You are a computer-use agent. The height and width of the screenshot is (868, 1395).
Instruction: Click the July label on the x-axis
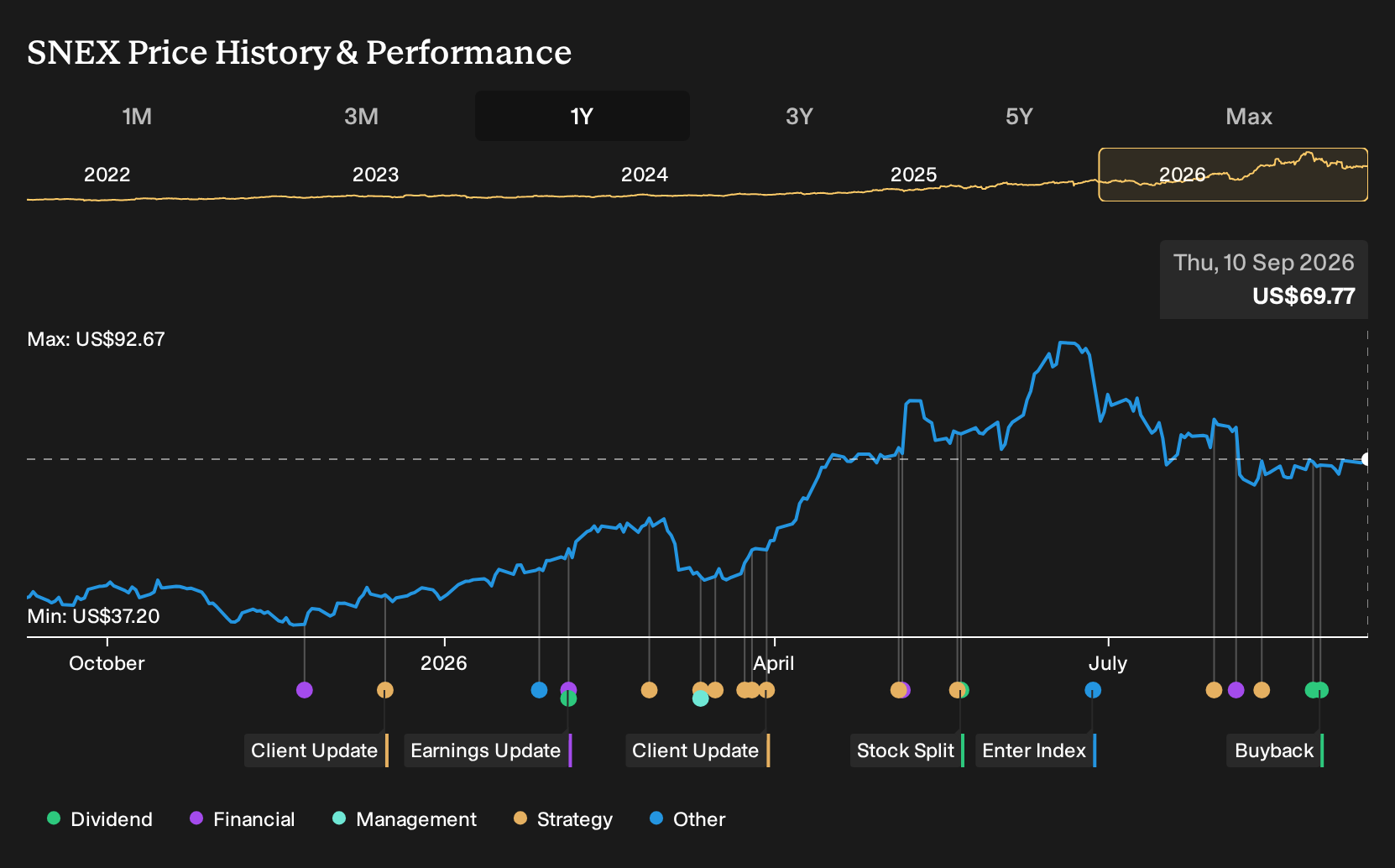(1108, 663)
